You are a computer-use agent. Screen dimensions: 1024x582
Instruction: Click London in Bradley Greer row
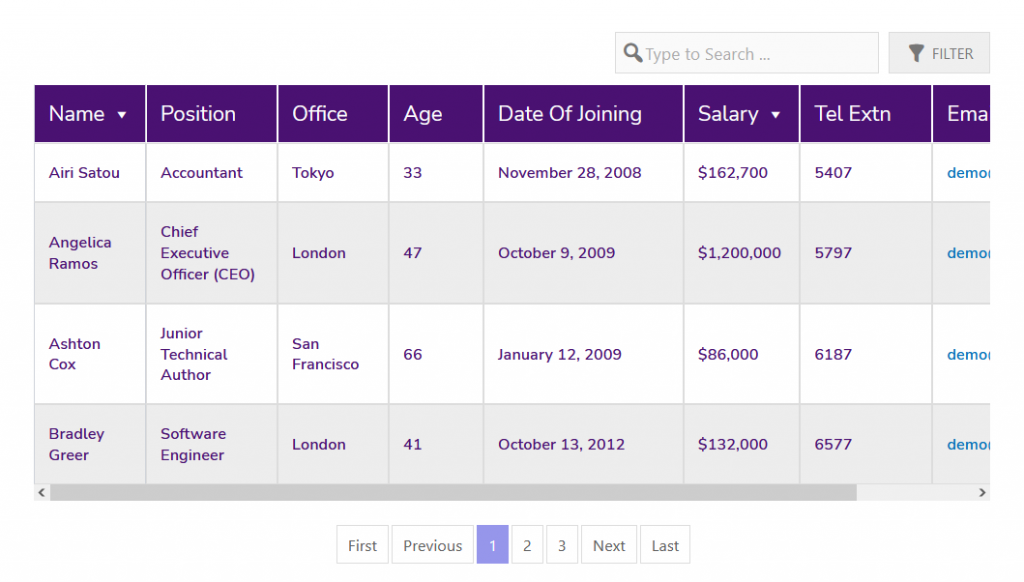click(319, 444)
